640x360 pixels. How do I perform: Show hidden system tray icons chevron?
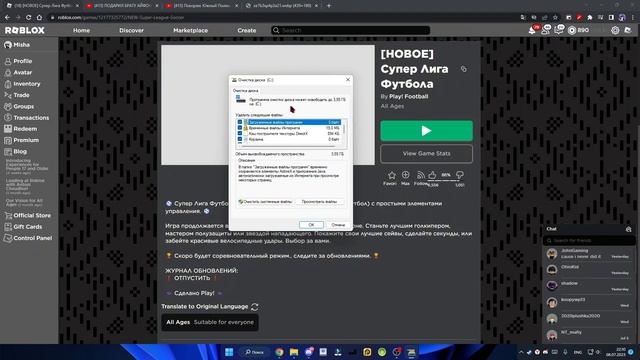click(x=521, y=352)
